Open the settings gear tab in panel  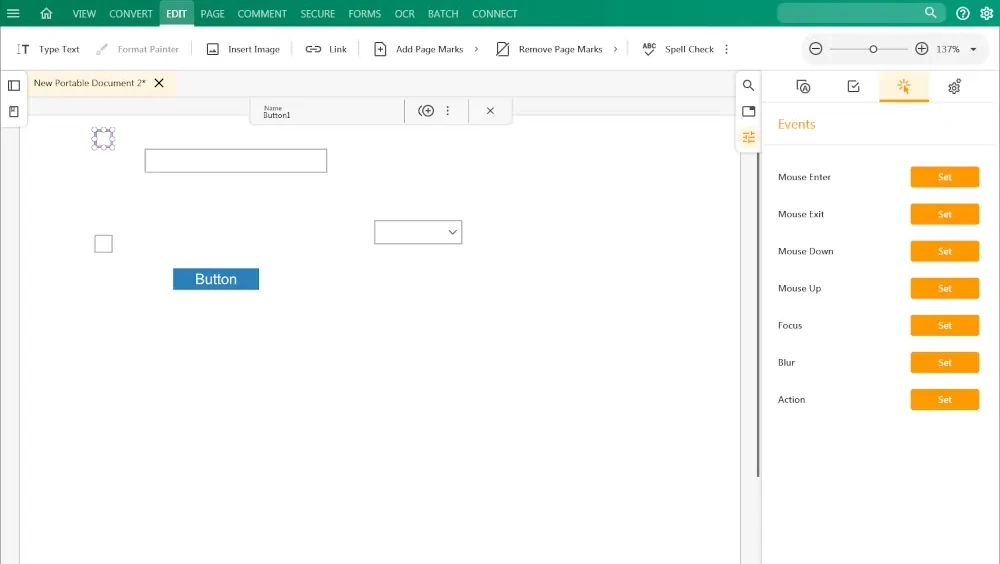[954, 87]
